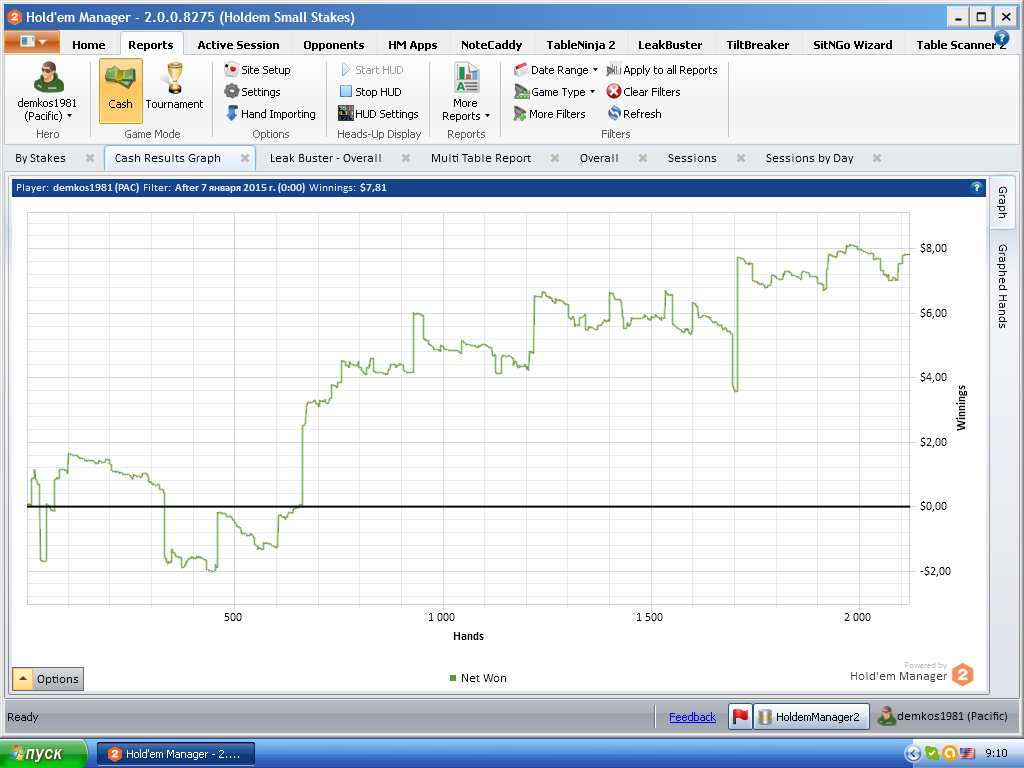Click Stop HUD
This screenshot has width=1024, height=768.
click(x=370, y=92)
